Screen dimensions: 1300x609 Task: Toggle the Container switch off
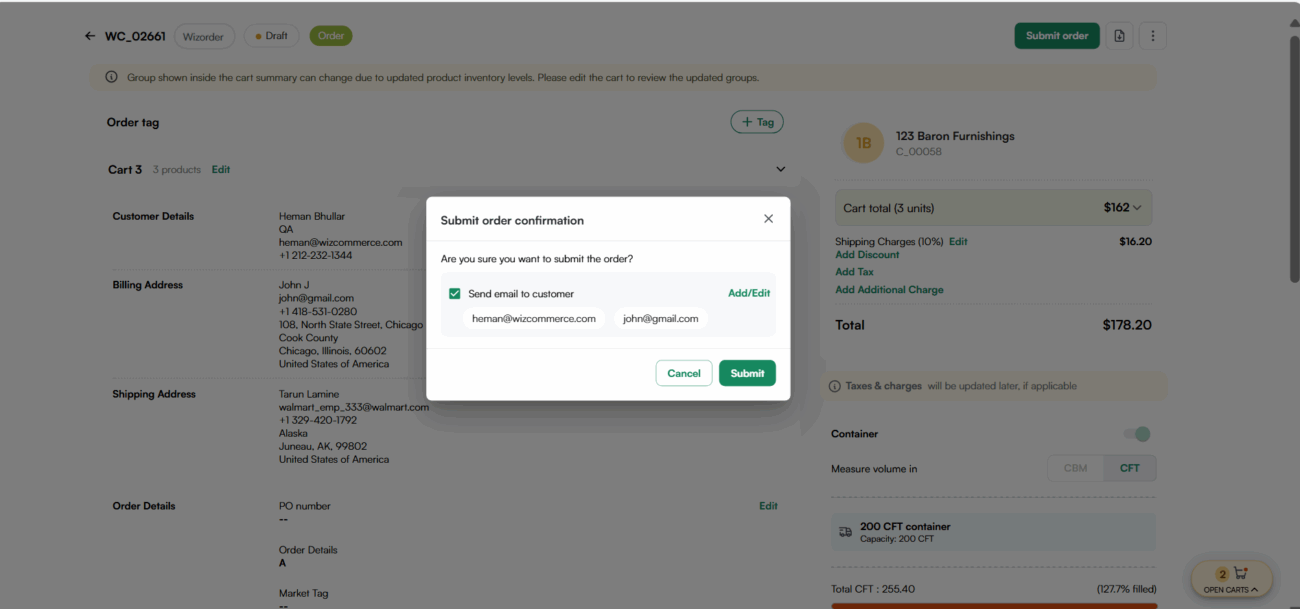click(1137, 434)
